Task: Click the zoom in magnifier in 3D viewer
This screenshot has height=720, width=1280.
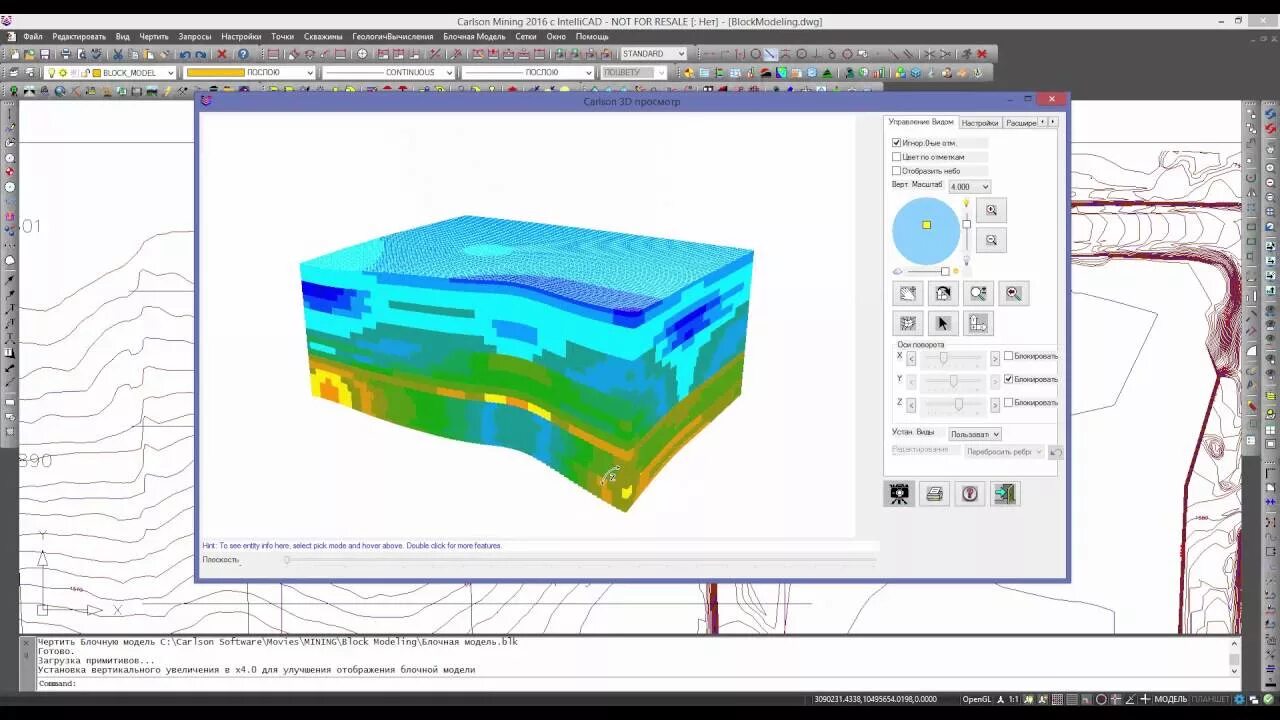Action: pyautogui.click(x=991, y=210)
